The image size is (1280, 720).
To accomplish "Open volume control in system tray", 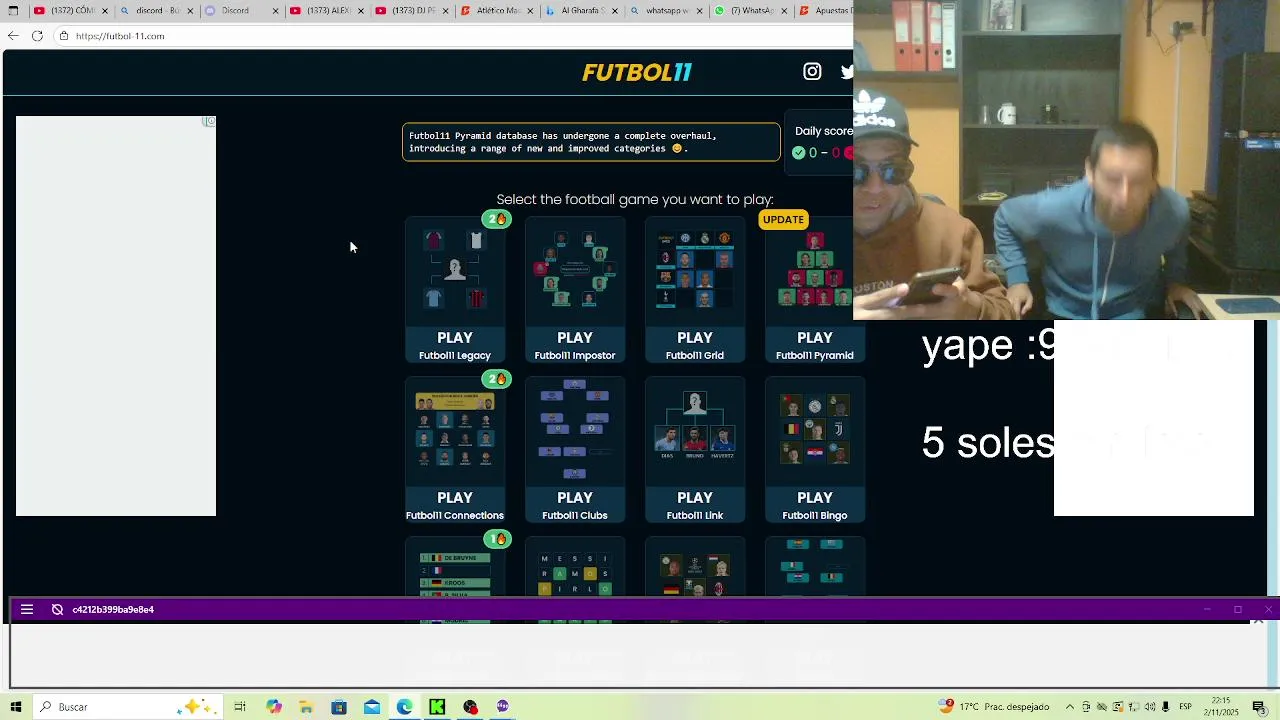I will tap(1150, 707).
